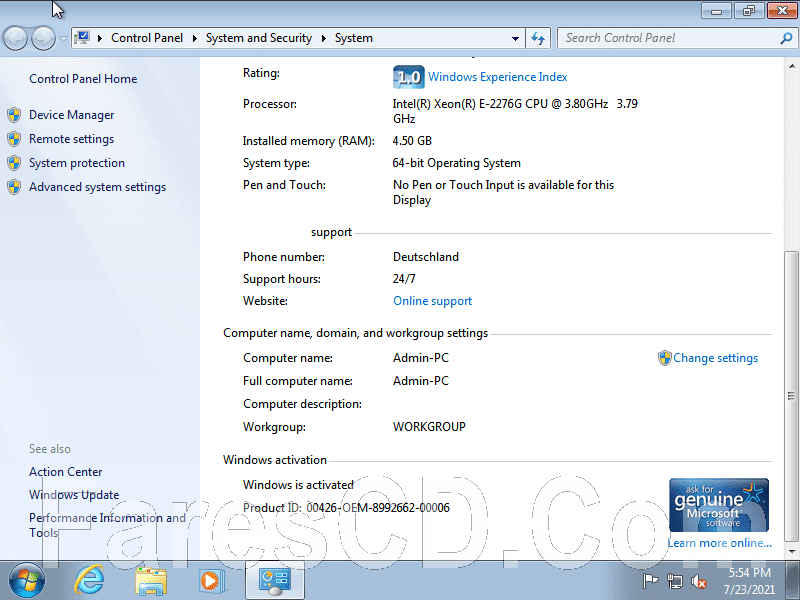Click the muted volume tray icon
This screenshot has height=600, width=800.
pos(698,581)
